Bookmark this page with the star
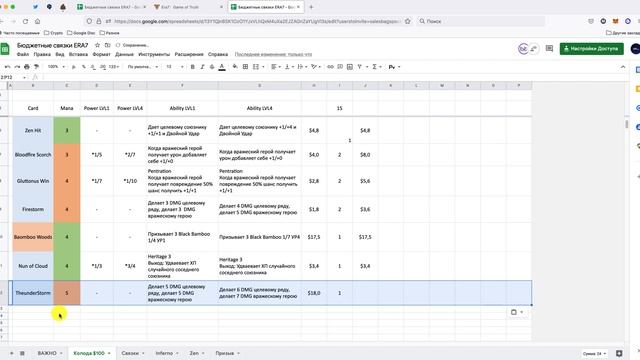Screen dimensions: 640x360 [x=407, y=21]
